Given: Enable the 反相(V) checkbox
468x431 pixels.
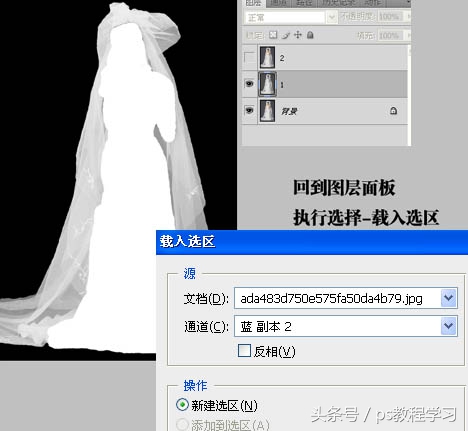Looking at the screenshot, I should tap(244, 351).
